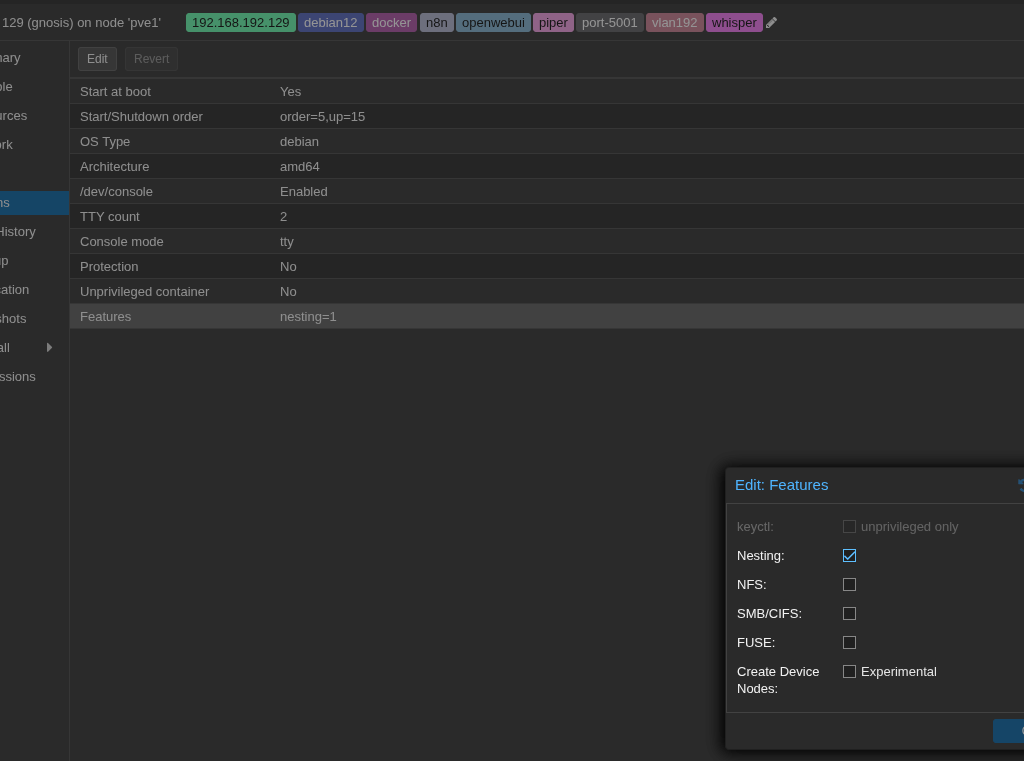Check Create Device Nodes Experimental box
The image size is (1024, 761).
point(849,671)
